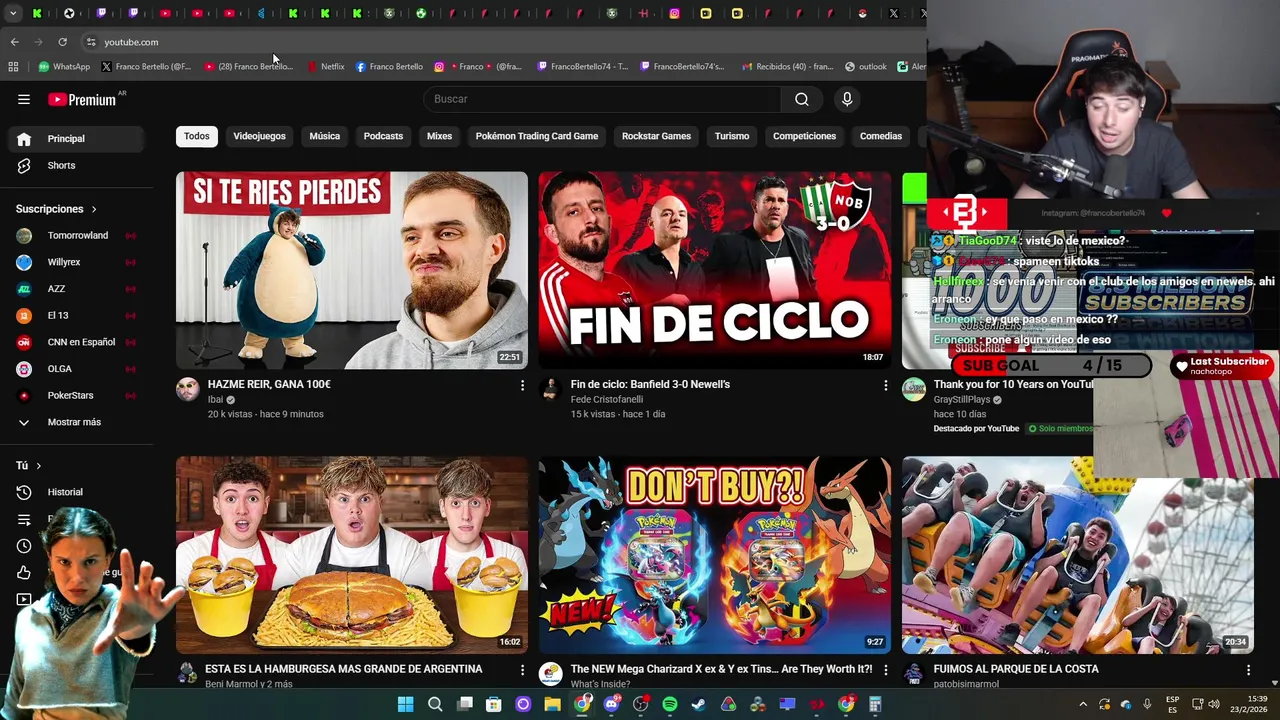Open Willyrex subscription channel
This screenshot has height=720, width=1280.
[76, 262]
